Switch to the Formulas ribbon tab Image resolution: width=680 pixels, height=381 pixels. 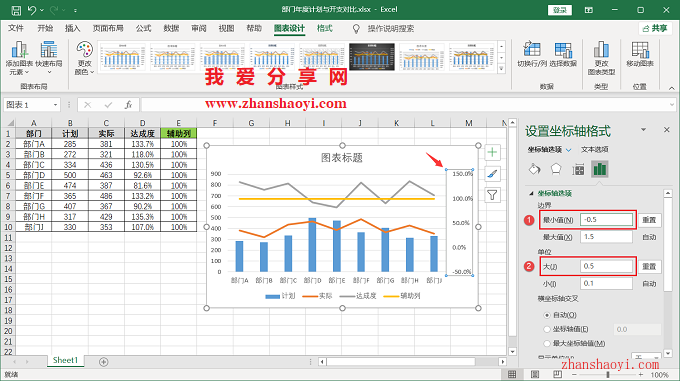tap(143, 29)
